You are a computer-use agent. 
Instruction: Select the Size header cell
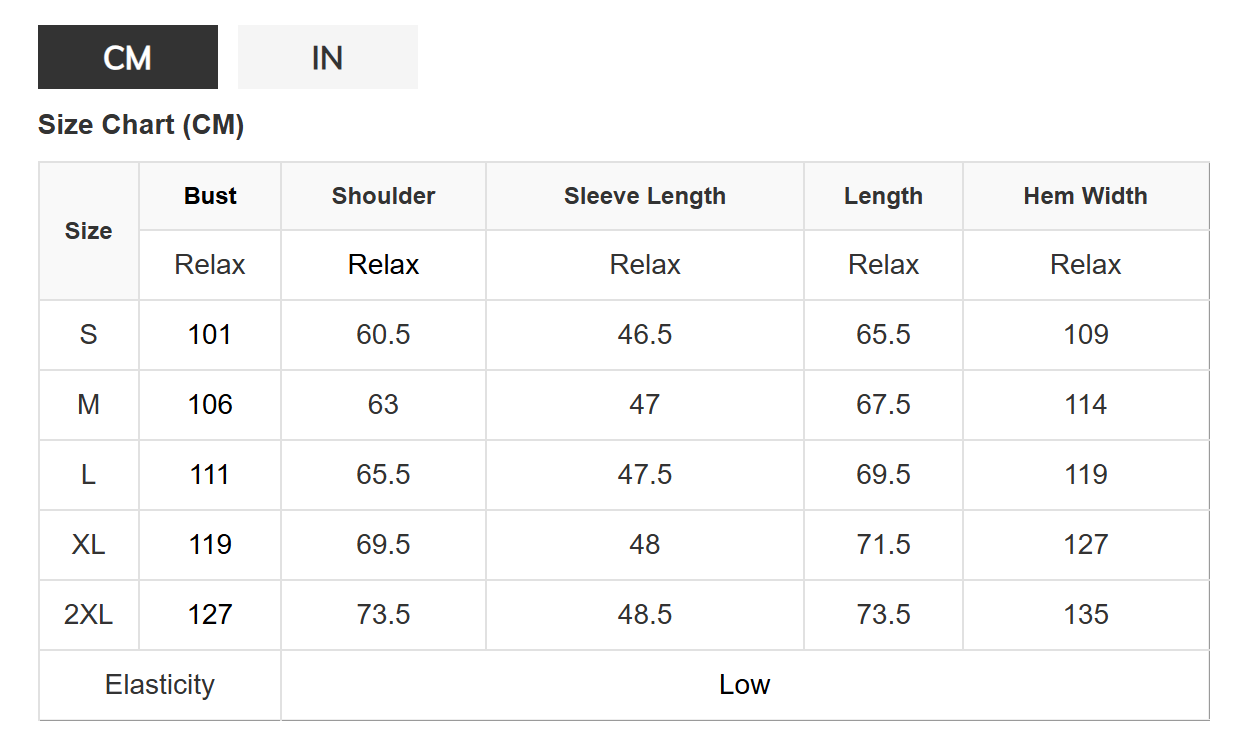pyautogui.click(x=89, y=231)
